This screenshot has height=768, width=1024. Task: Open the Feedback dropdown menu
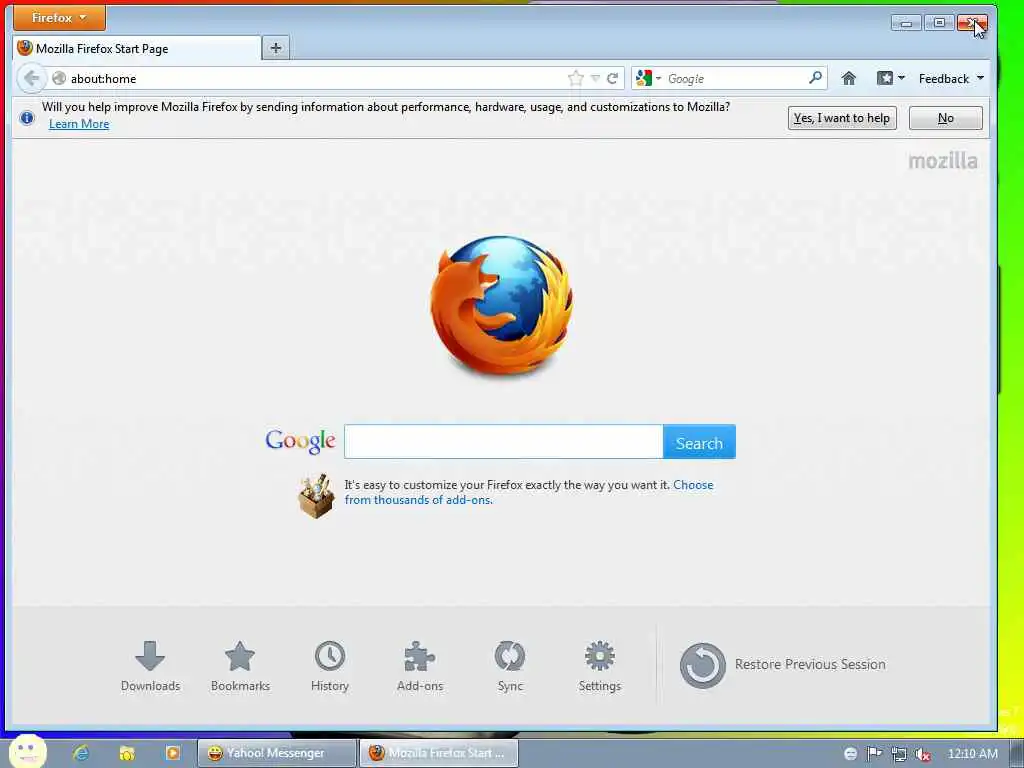(x=951, y=78)
